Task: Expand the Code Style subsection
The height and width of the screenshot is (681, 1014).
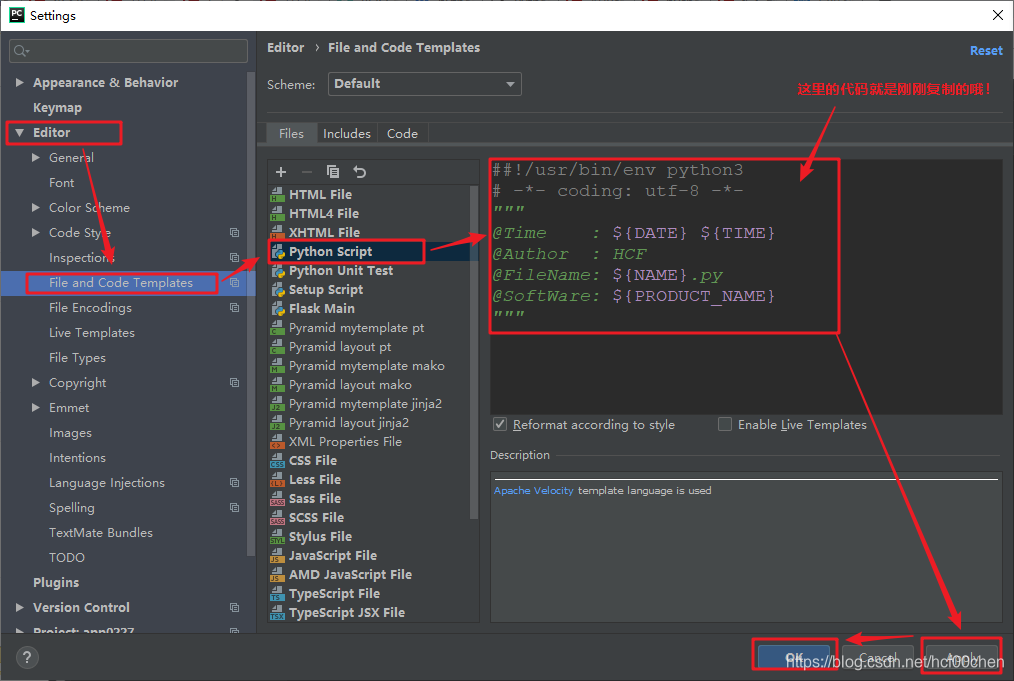Action: (36, 232)
